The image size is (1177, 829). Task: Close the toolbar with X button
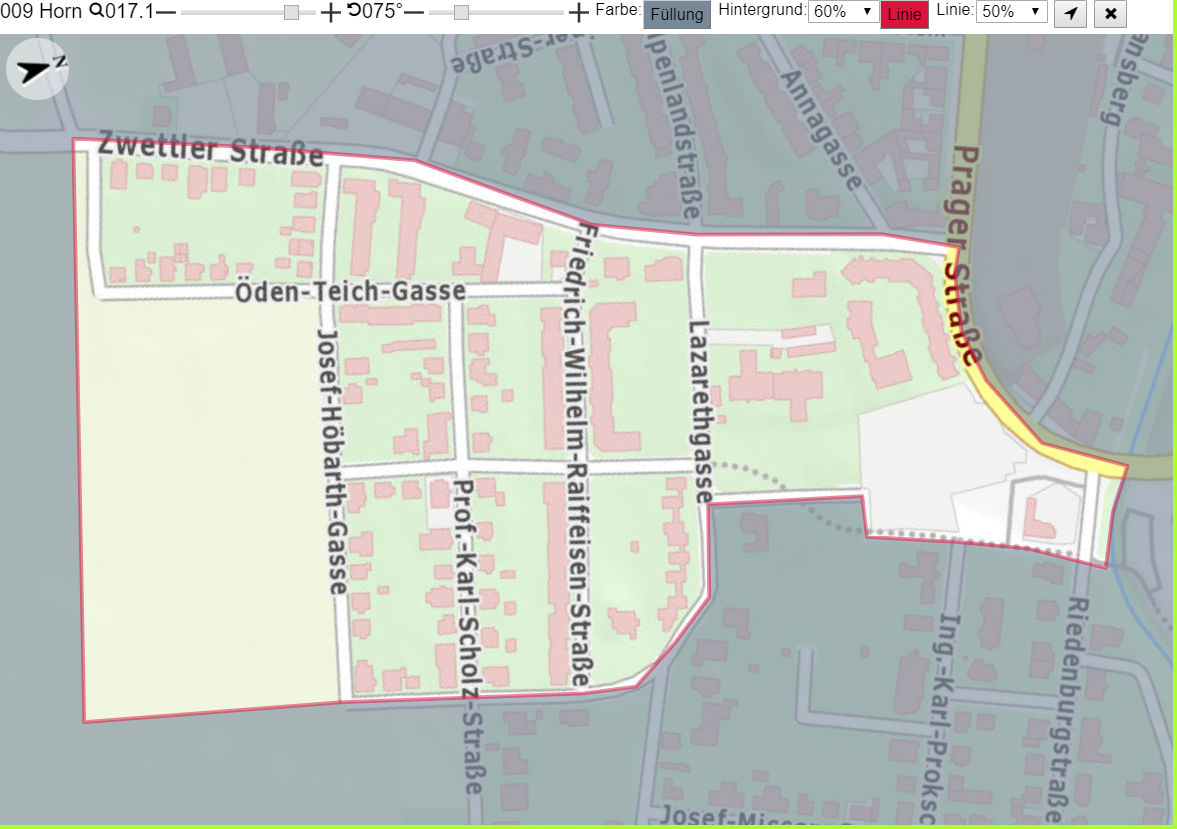[1110, 14]
